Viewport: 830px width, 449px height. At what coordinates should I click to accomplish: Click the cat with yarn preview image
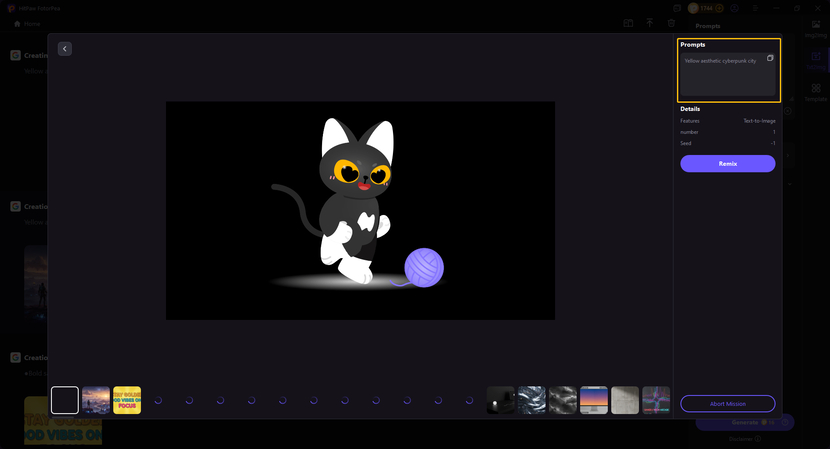360,210
